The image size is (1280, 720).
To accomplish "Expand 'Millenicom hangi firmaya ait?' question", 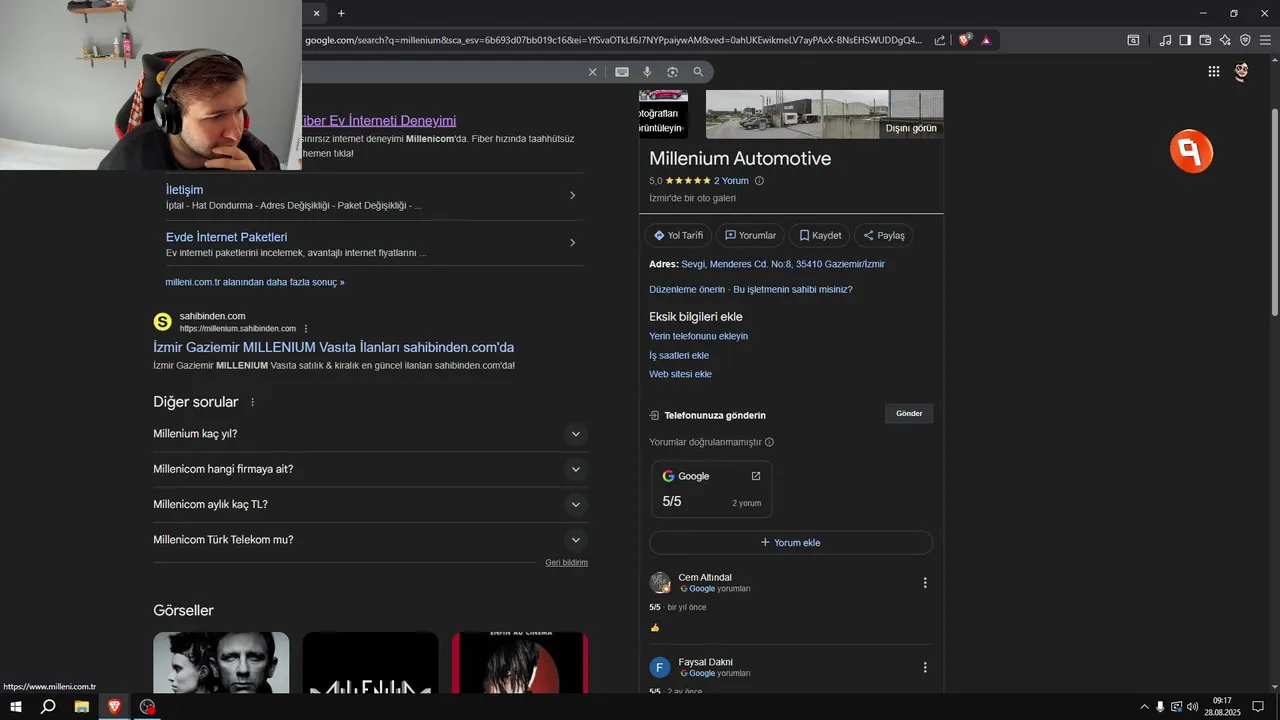I will [x=370, y=469].
